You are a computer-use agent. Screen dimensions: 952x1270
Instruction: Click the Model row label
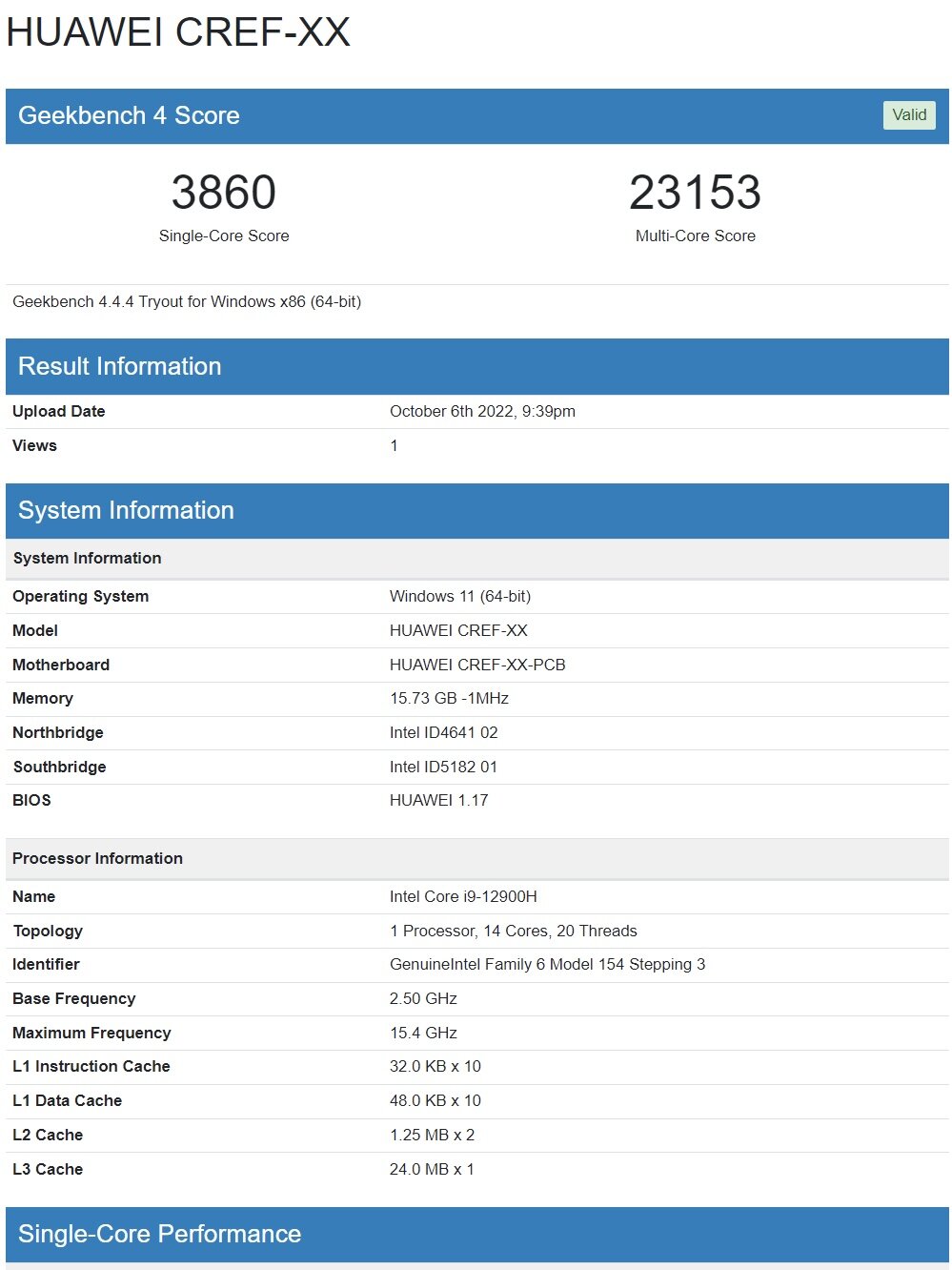[35, 630]
